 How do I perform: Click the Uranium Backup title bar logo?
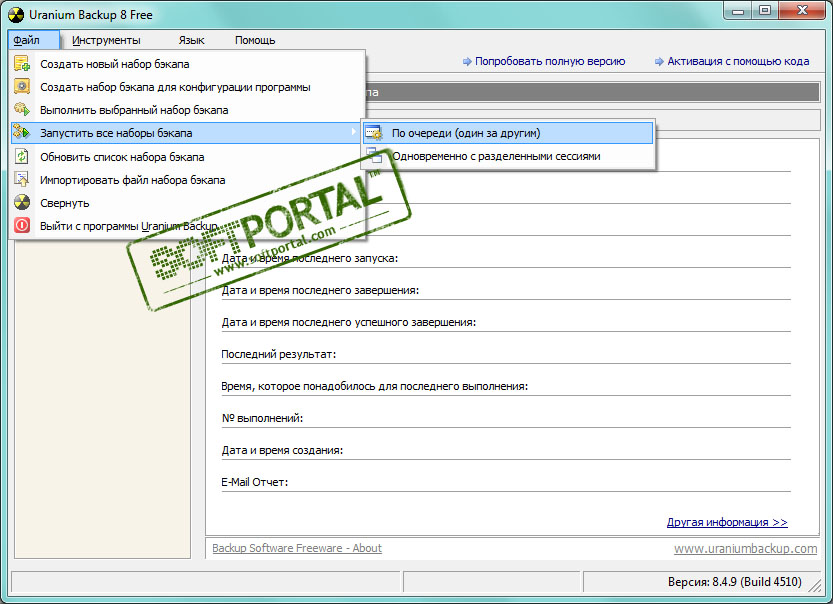(16, 15)
